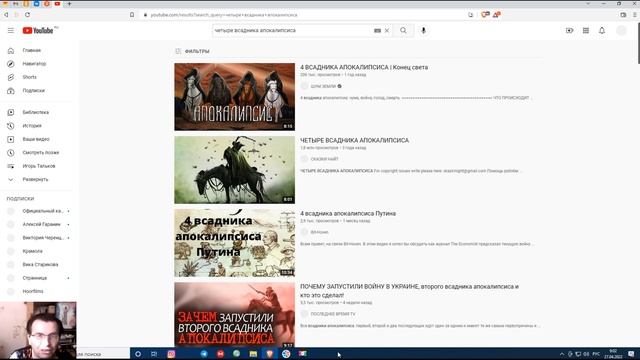Click the search magnifier button

coord(403,31)
